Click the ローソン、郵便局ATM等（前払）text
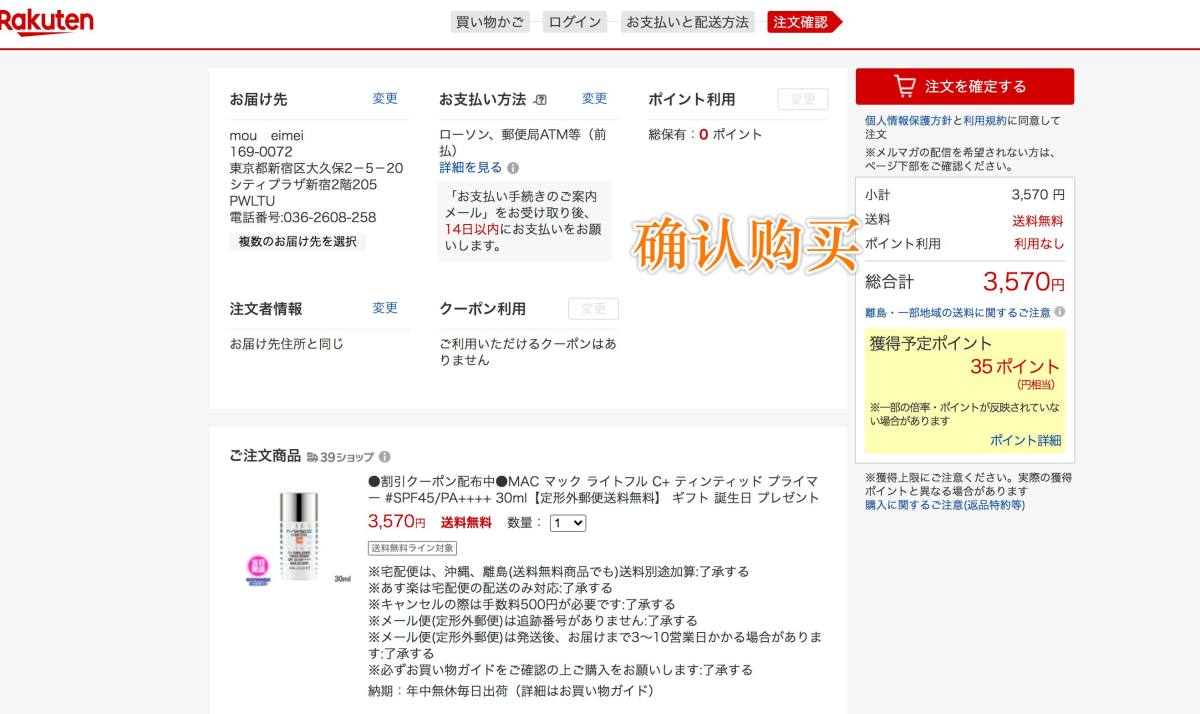Viewport: 1200px width, 714px height. click(523, 142)
